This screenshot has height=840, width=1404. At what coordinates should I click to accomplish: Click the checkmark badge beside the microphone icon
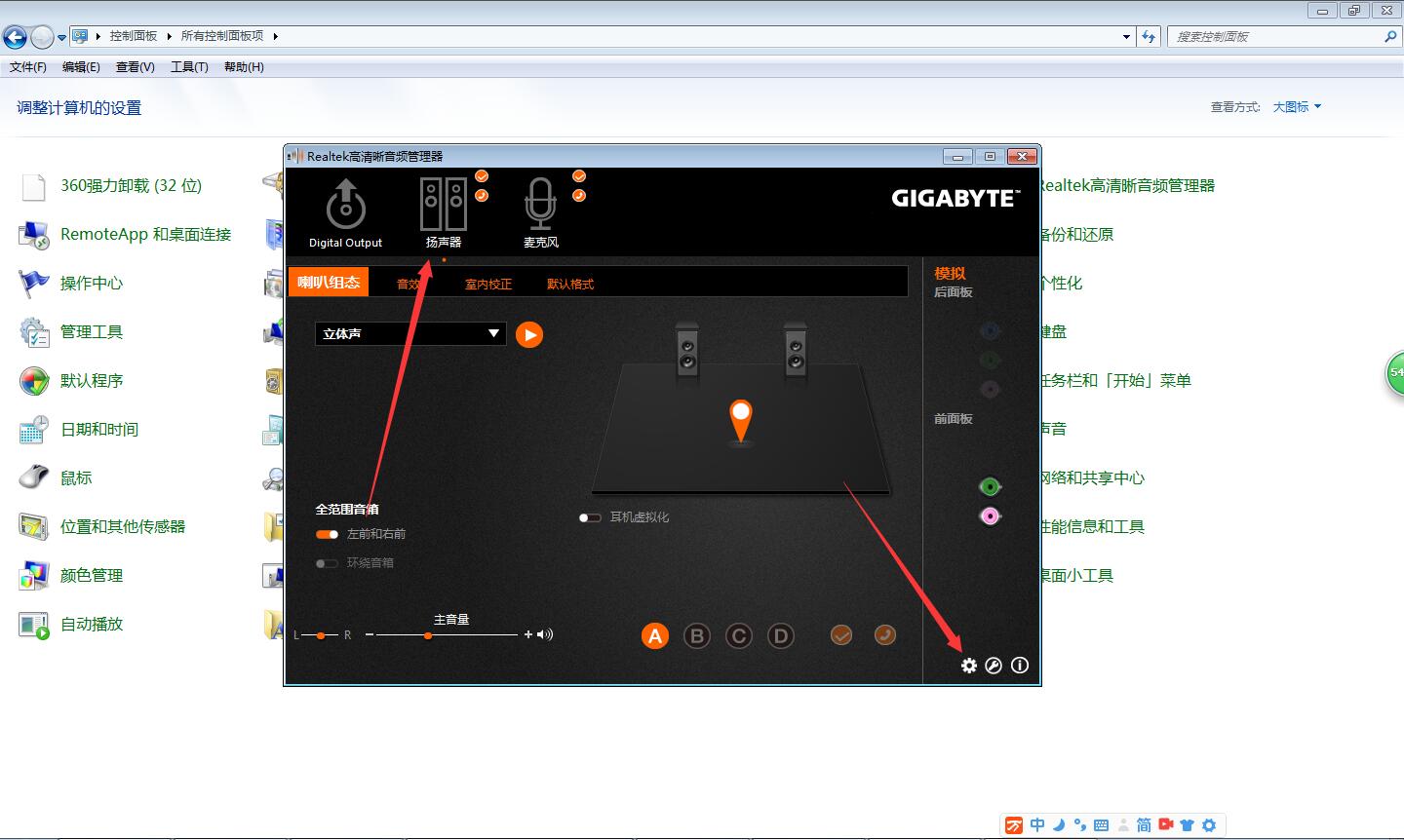coord(579,175)
